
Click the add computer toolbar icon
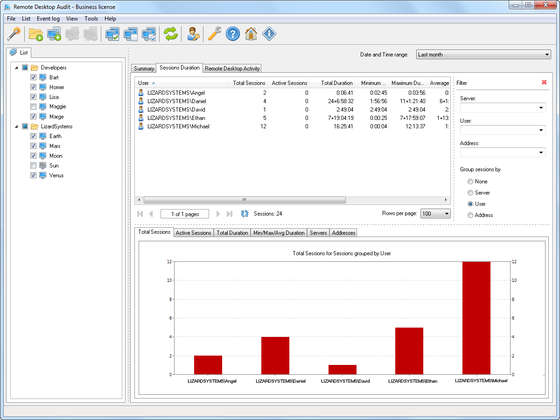pyautogui.click(x=54, y=34)
